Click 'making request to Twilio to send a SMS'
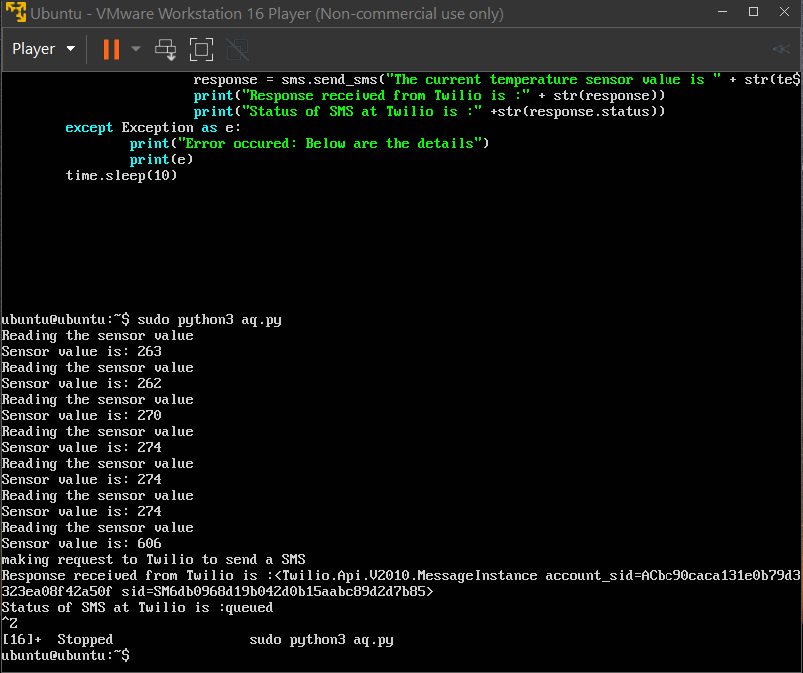This screenshot has height=673, width=803. click(x=154, y=559)
